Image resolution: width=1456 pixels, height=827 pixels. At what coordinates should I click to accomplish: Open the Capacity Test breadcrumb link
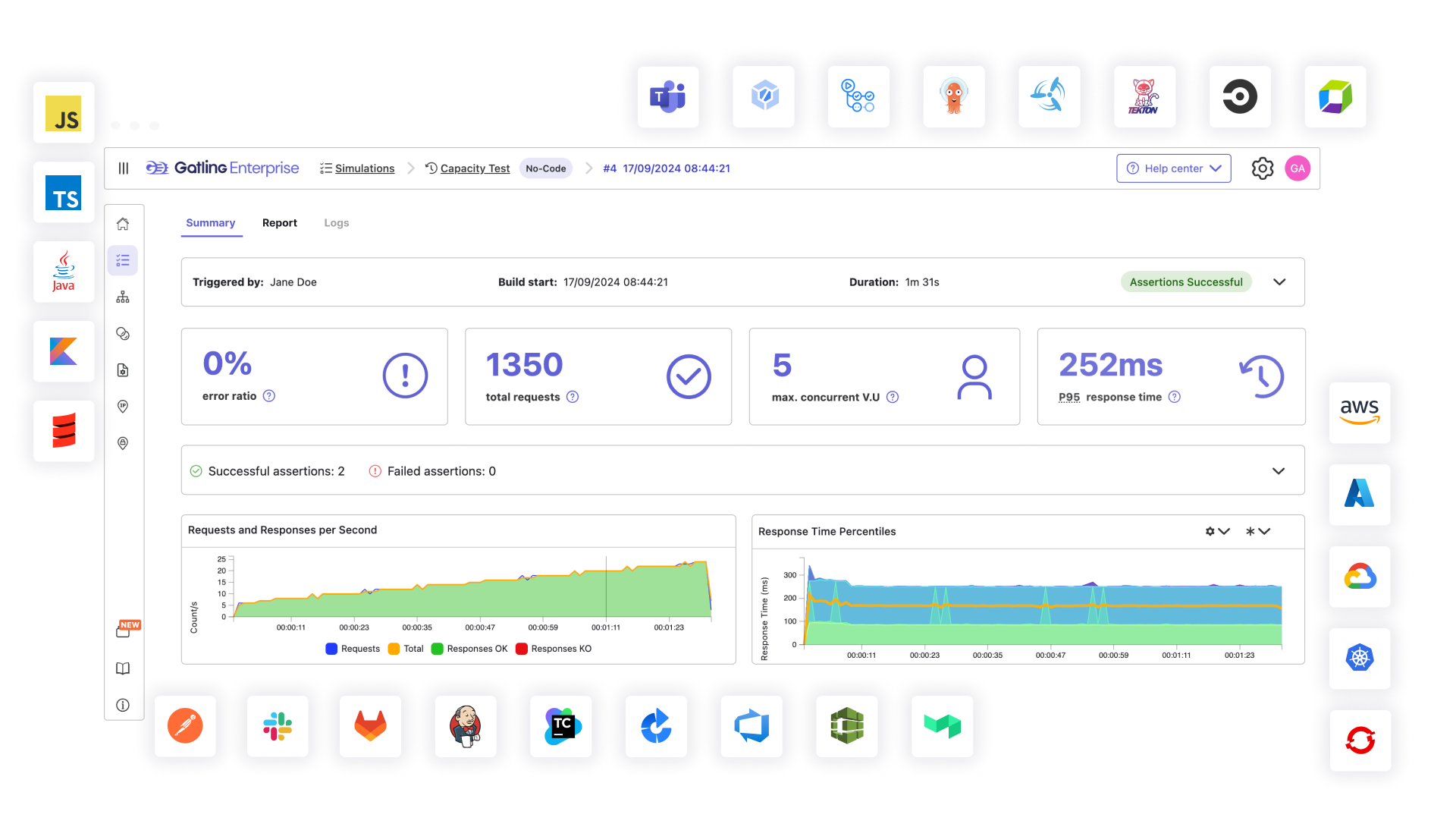(x=468, y=168)
